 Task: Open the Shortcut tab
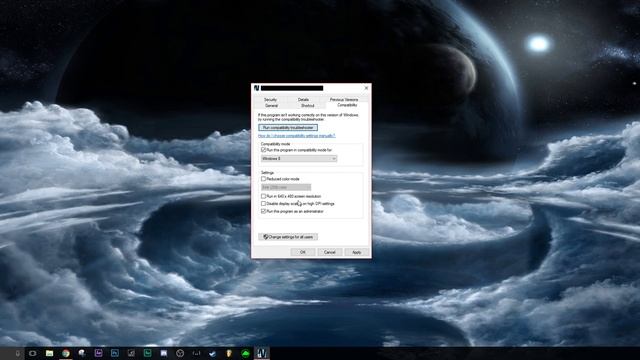click(307, 106)
